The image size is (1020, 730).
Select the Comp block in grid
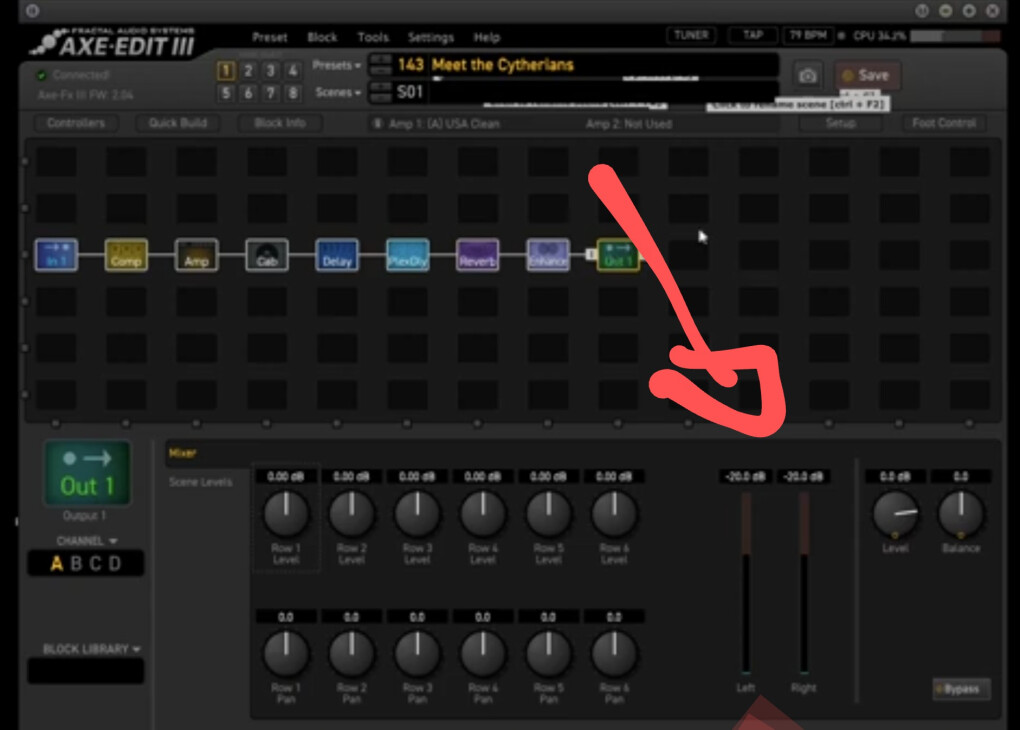(x=126, y=255)
